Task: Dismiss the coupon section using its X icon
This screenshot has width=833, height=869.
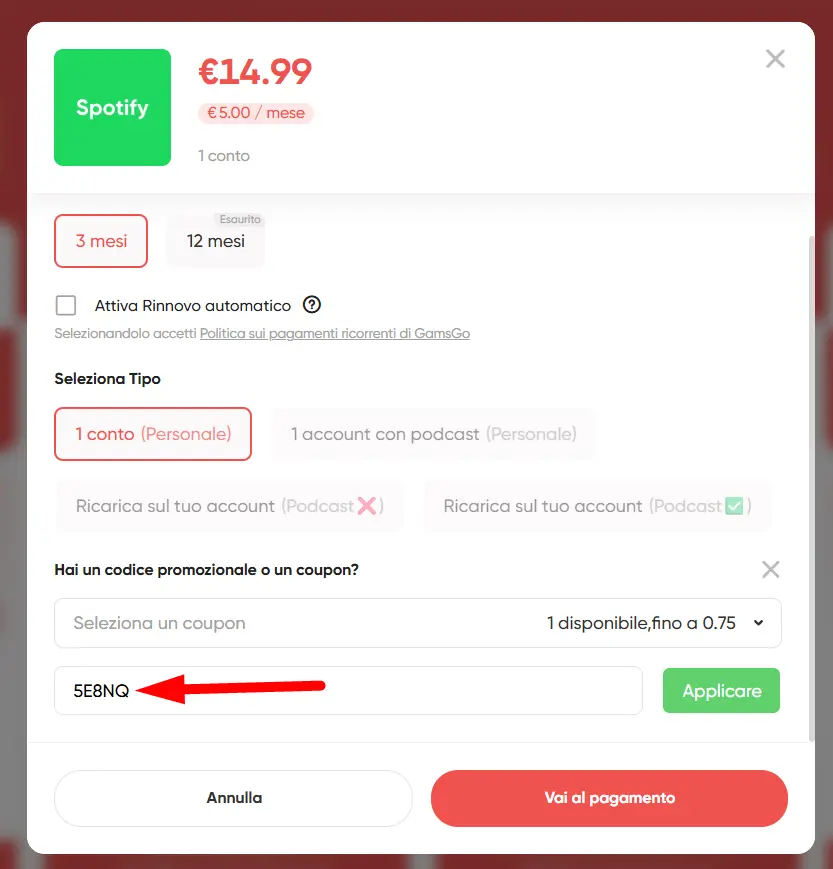Action: [770, 569]
